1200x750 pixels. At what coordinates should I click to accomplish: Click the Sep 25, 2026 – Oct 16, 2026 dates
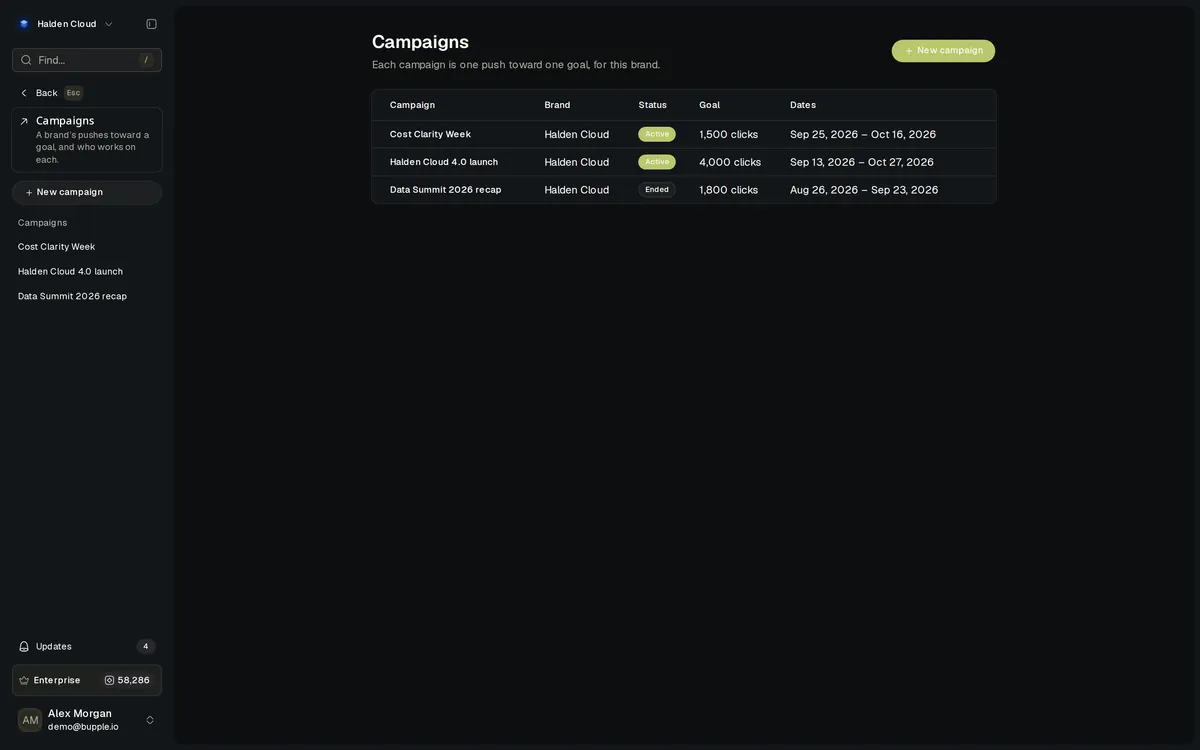point(863,134)
